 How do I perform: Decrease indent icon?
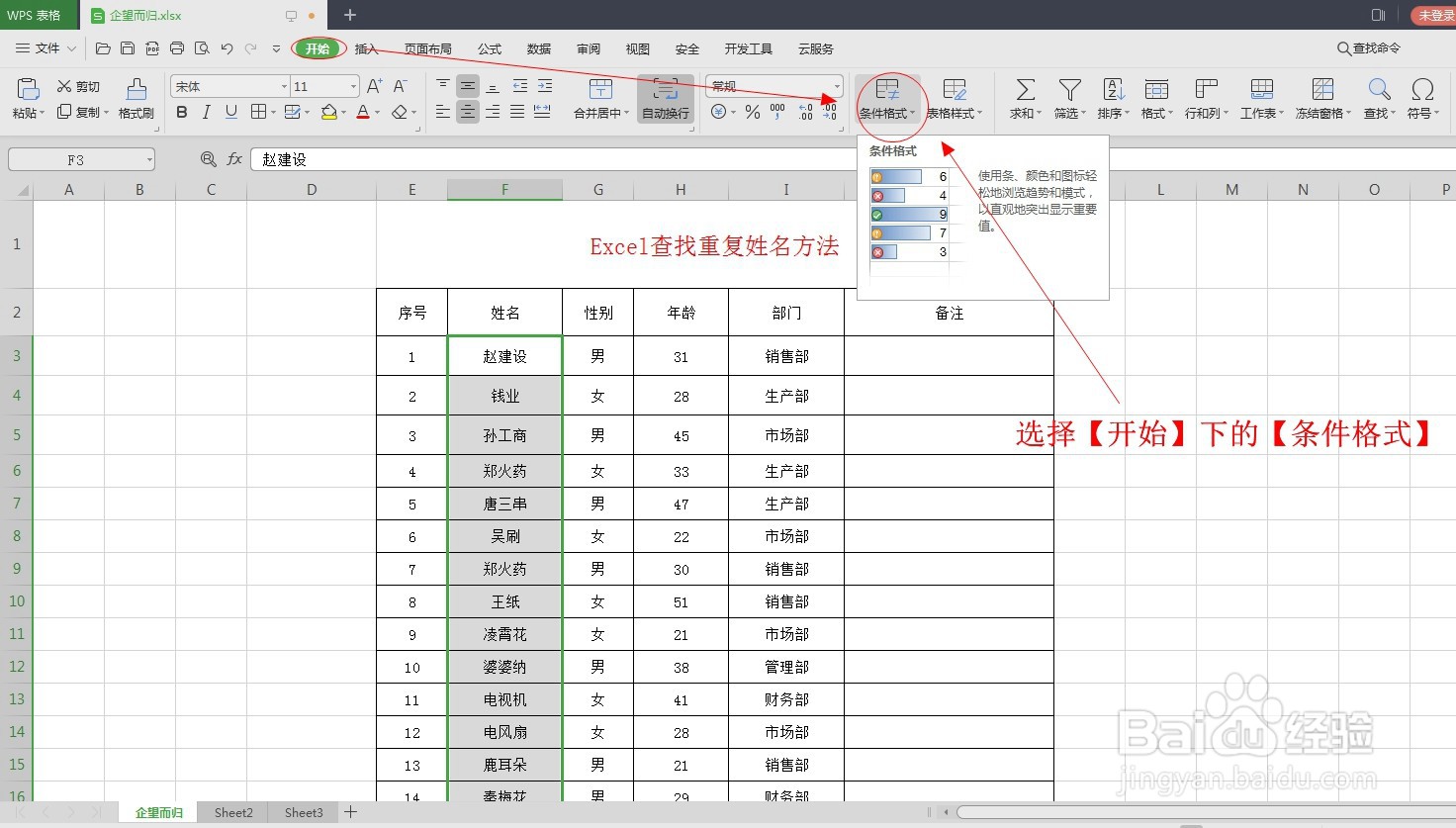(x=520, y=86)
